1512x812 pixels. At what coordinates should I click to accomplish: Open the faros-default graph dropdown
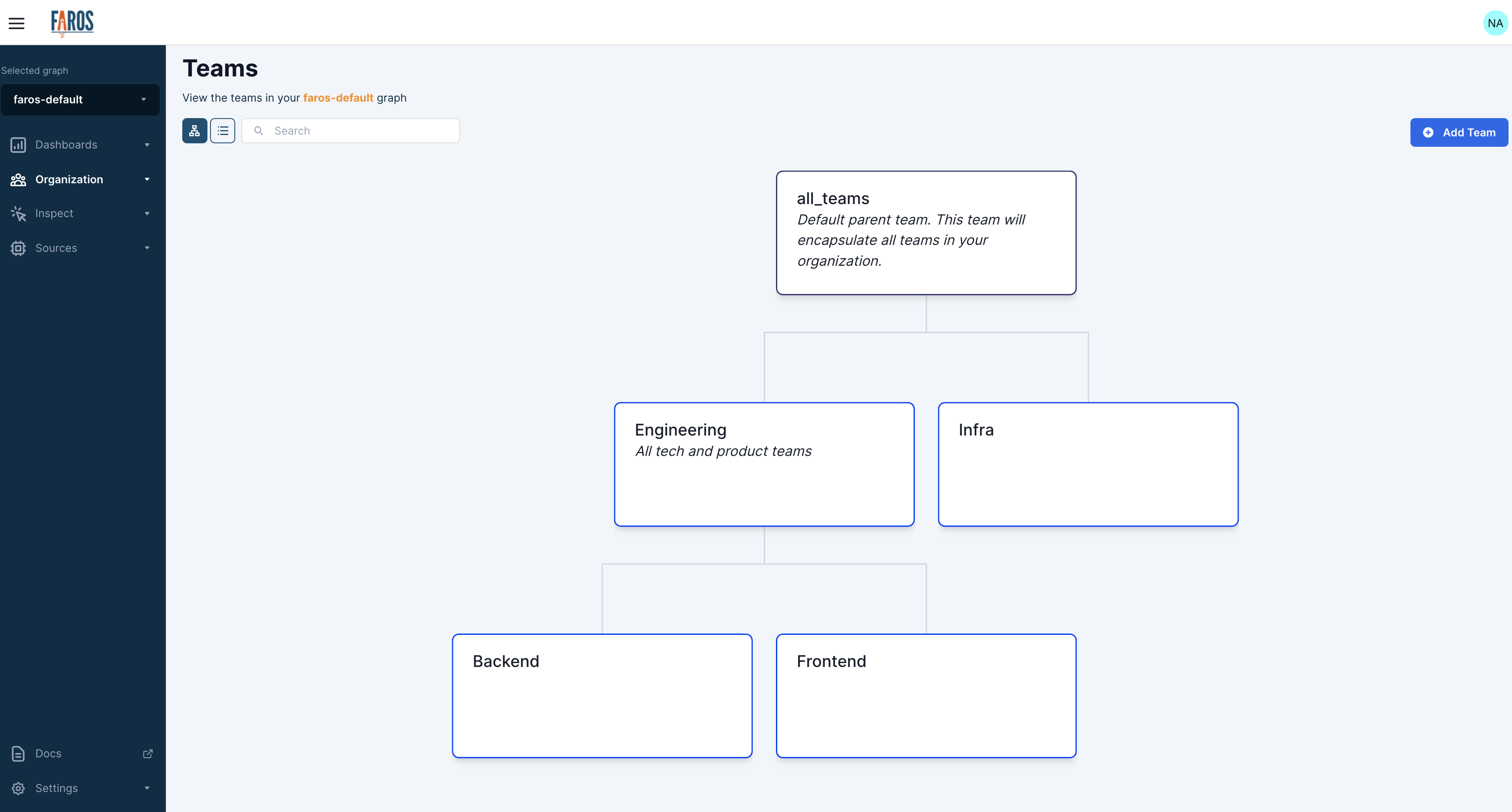tap(80, 100)
